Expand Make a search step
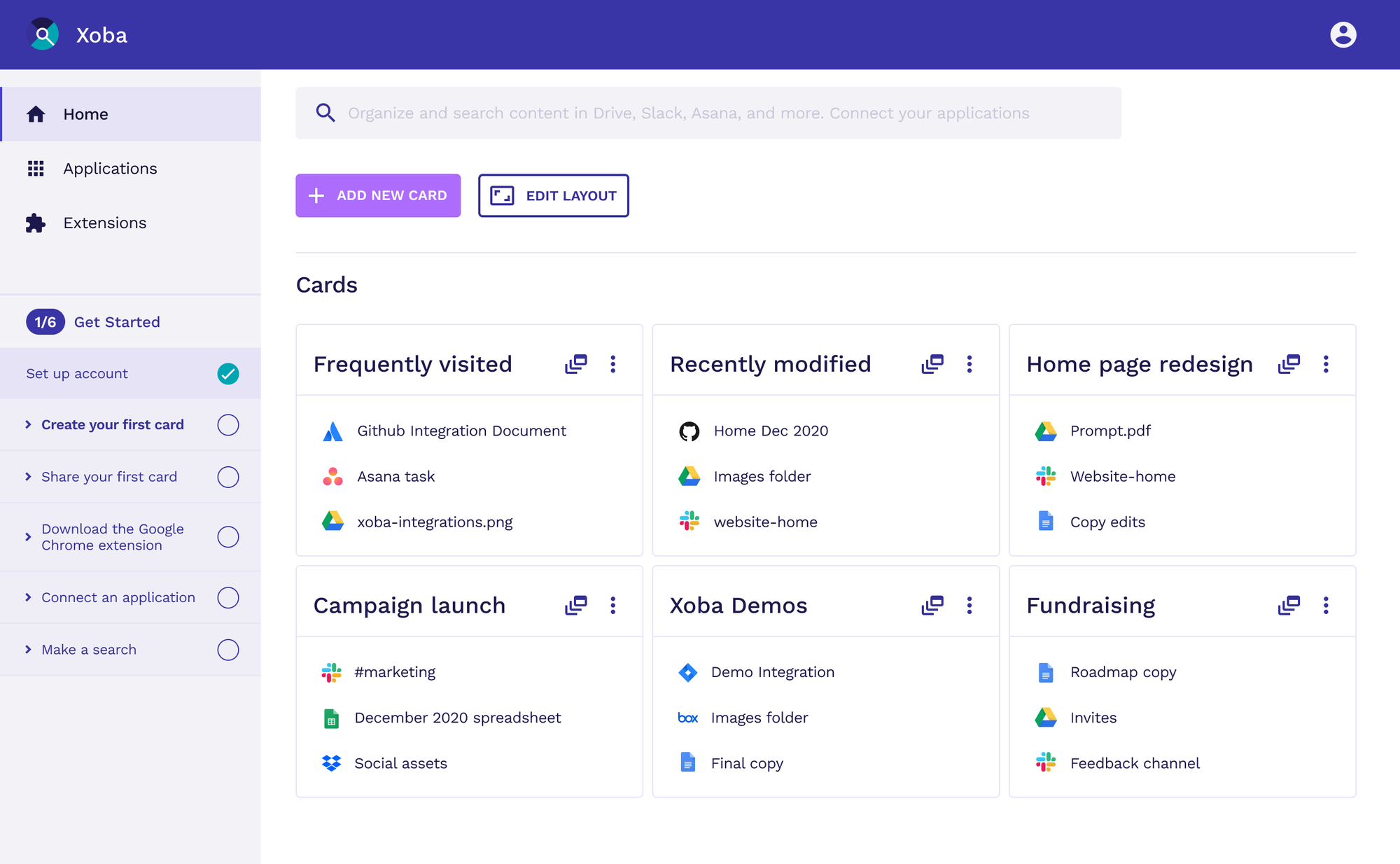The image size is (1400, 864). coord(28,650)
